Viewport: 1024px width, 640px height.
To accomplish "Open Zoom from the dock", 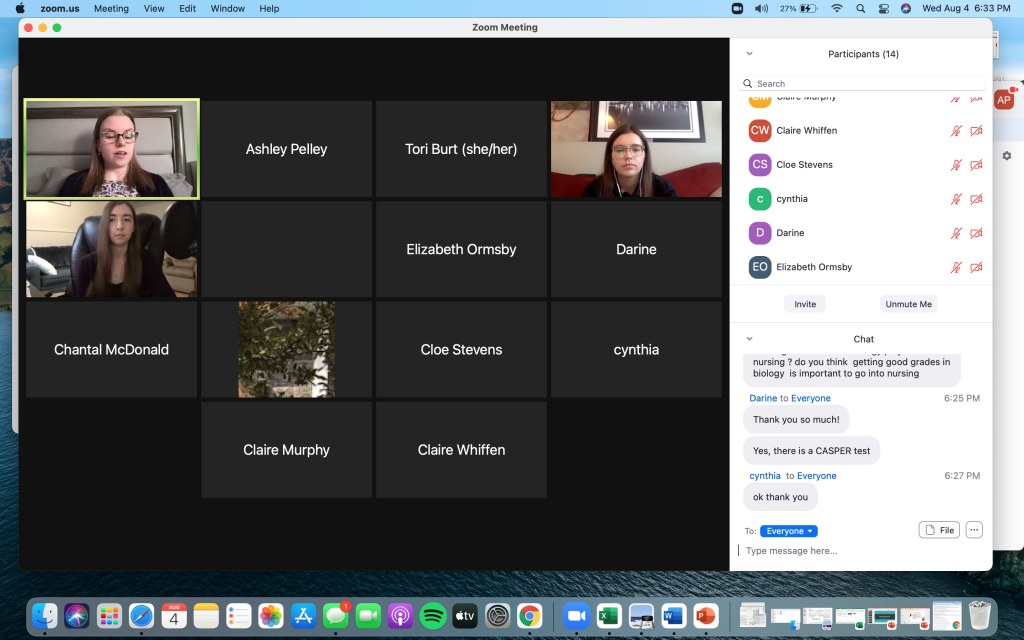I will [x=575, y=615].
